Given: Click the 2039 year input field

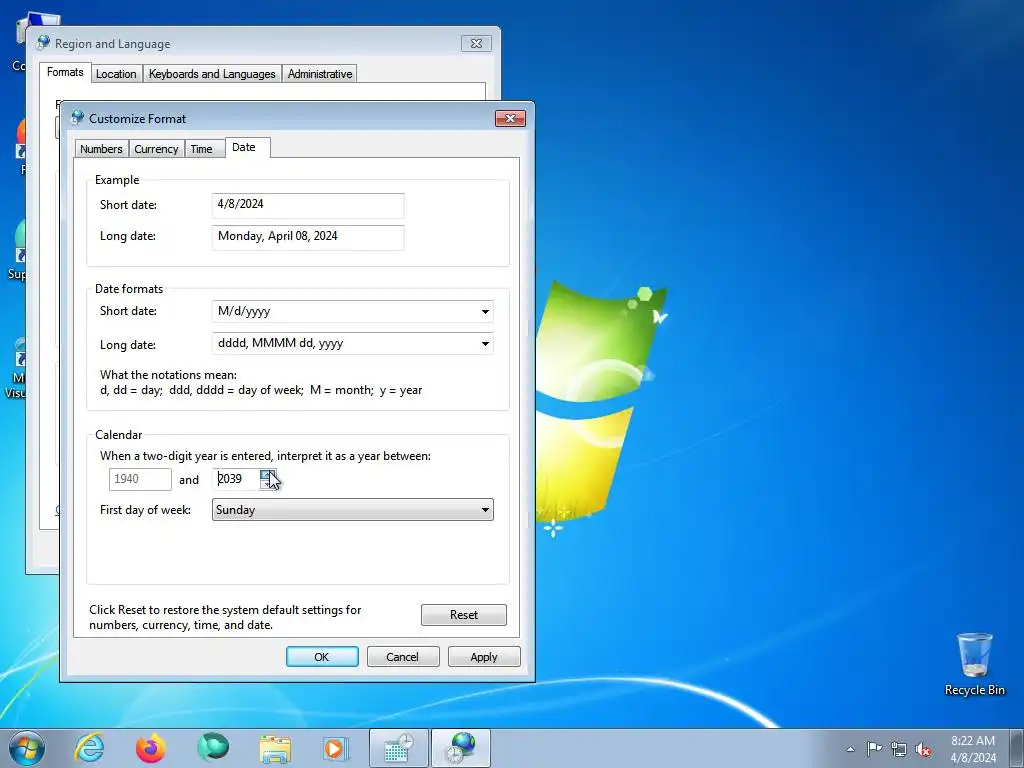Looking at the screenshot, I should 236,479.
